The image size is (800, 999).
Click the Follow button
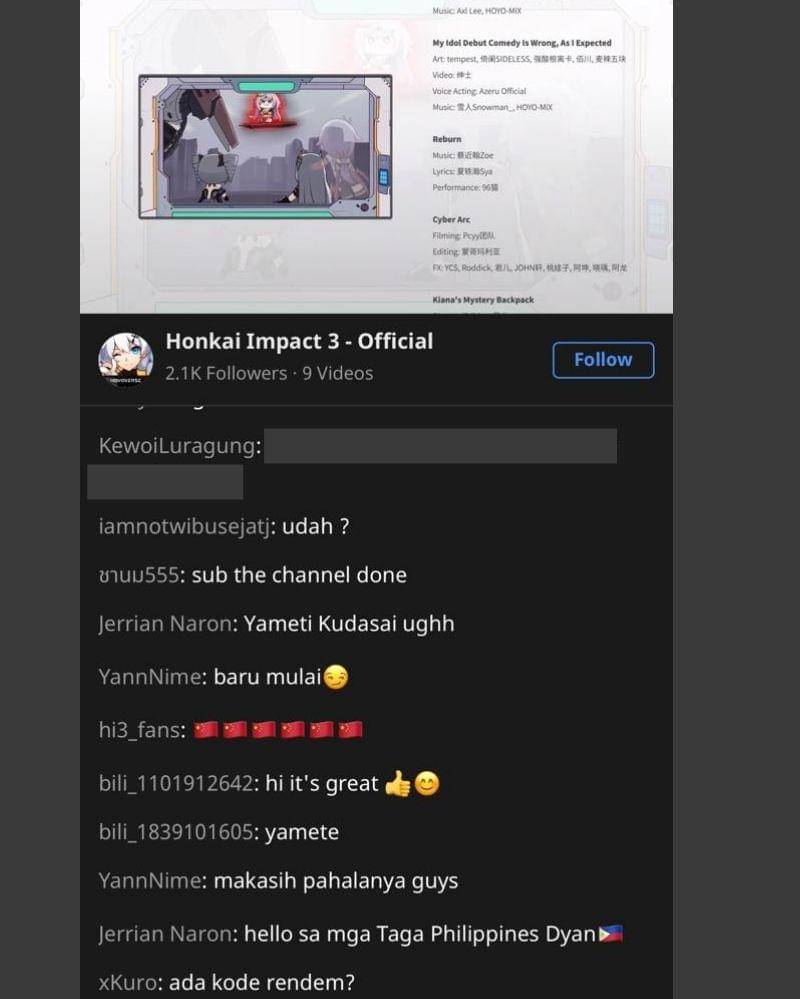[603, 360]
